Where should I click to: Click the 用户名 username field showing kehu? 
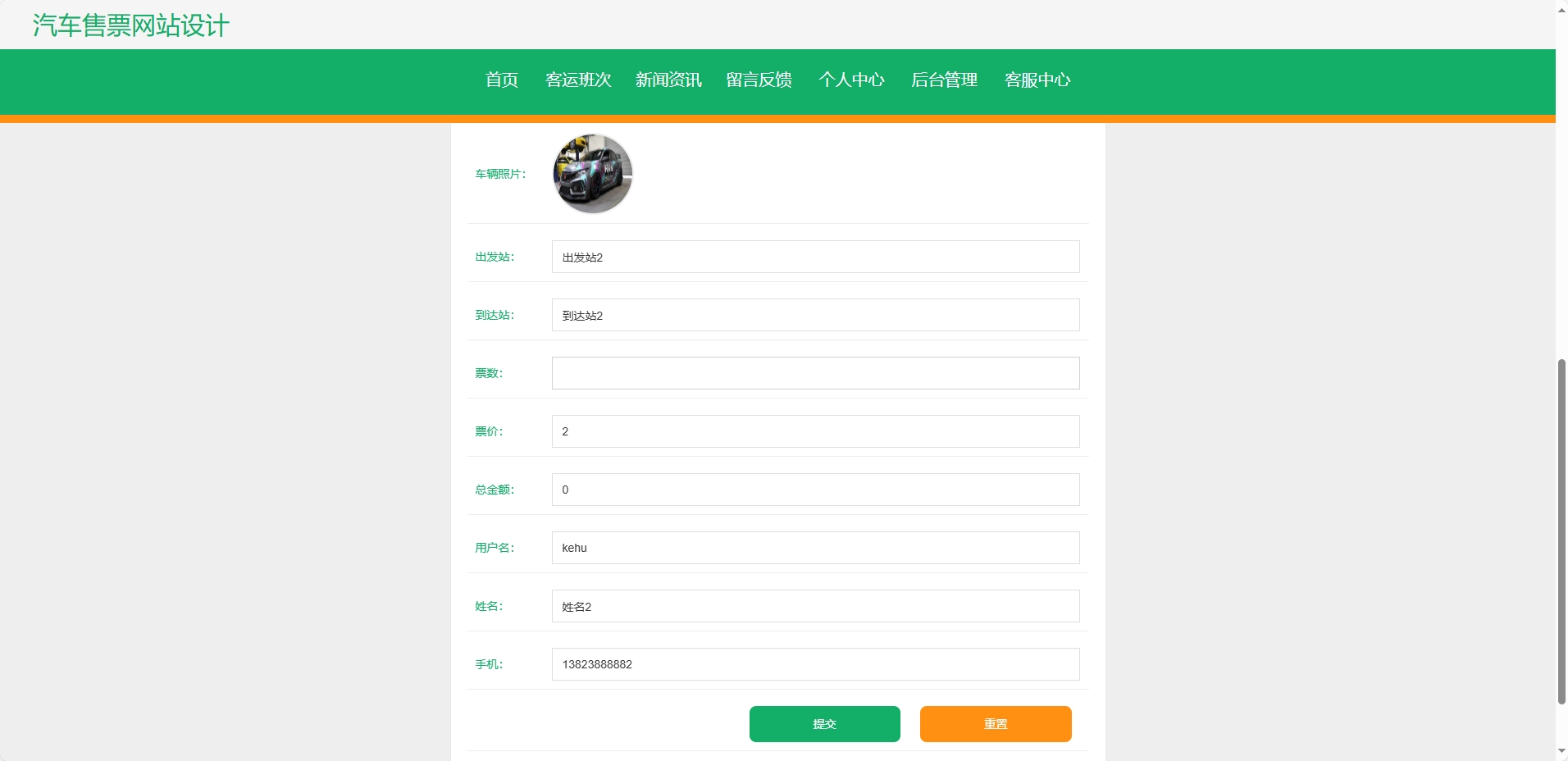point(815,548)
